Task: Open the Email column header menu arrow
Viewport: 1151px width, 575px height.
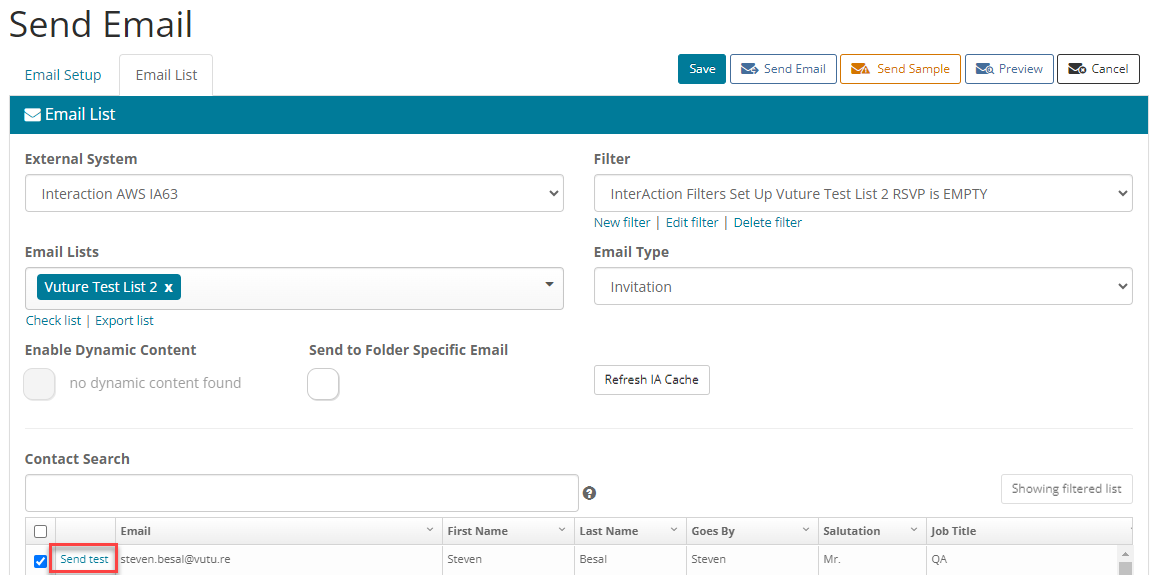Action: click(x=429, y=529)
